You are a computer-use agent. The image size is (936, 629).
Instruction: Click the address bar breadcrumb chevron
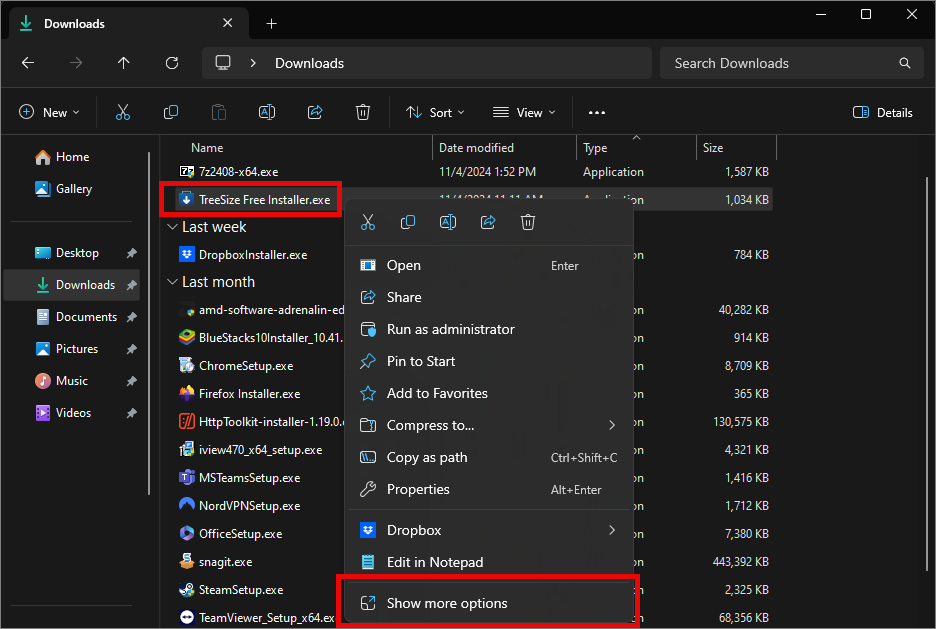pos(253,63)
